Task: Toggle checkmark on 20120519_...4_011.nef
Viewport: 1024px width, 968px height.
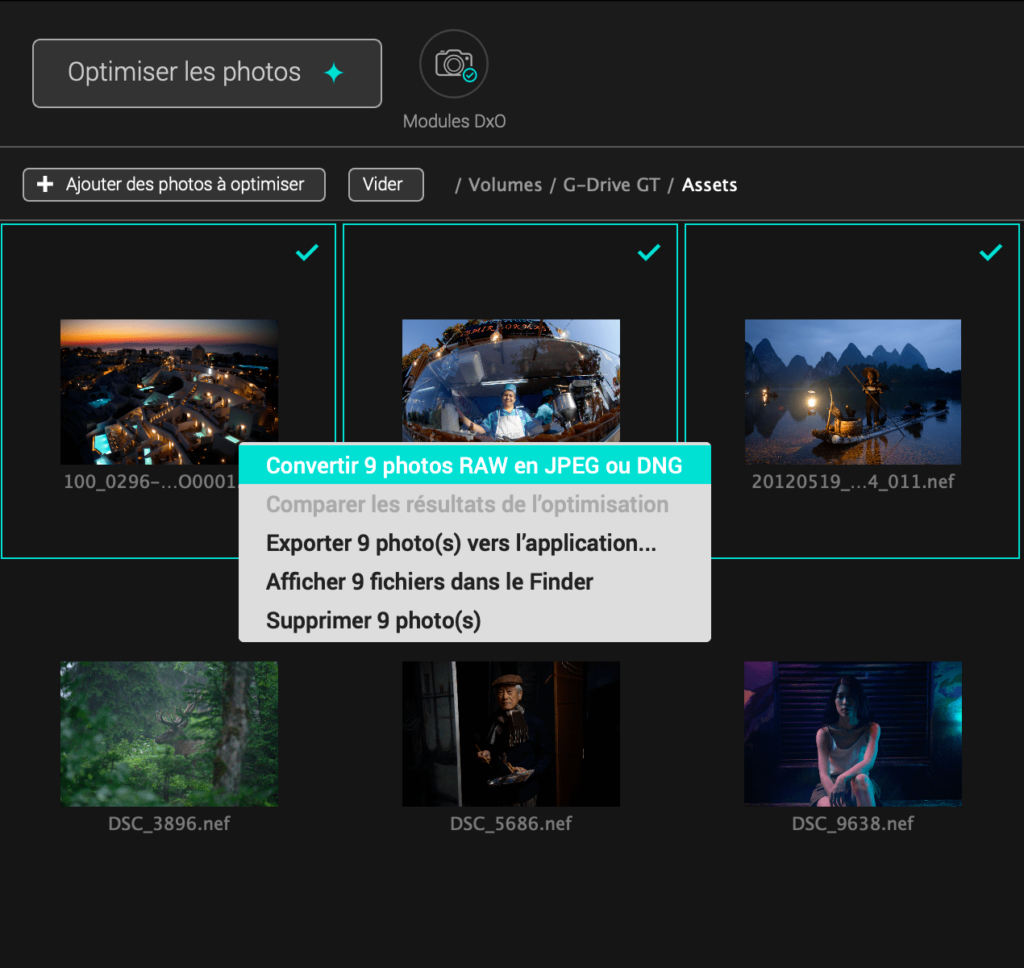Action: click(x=991, y=252)
